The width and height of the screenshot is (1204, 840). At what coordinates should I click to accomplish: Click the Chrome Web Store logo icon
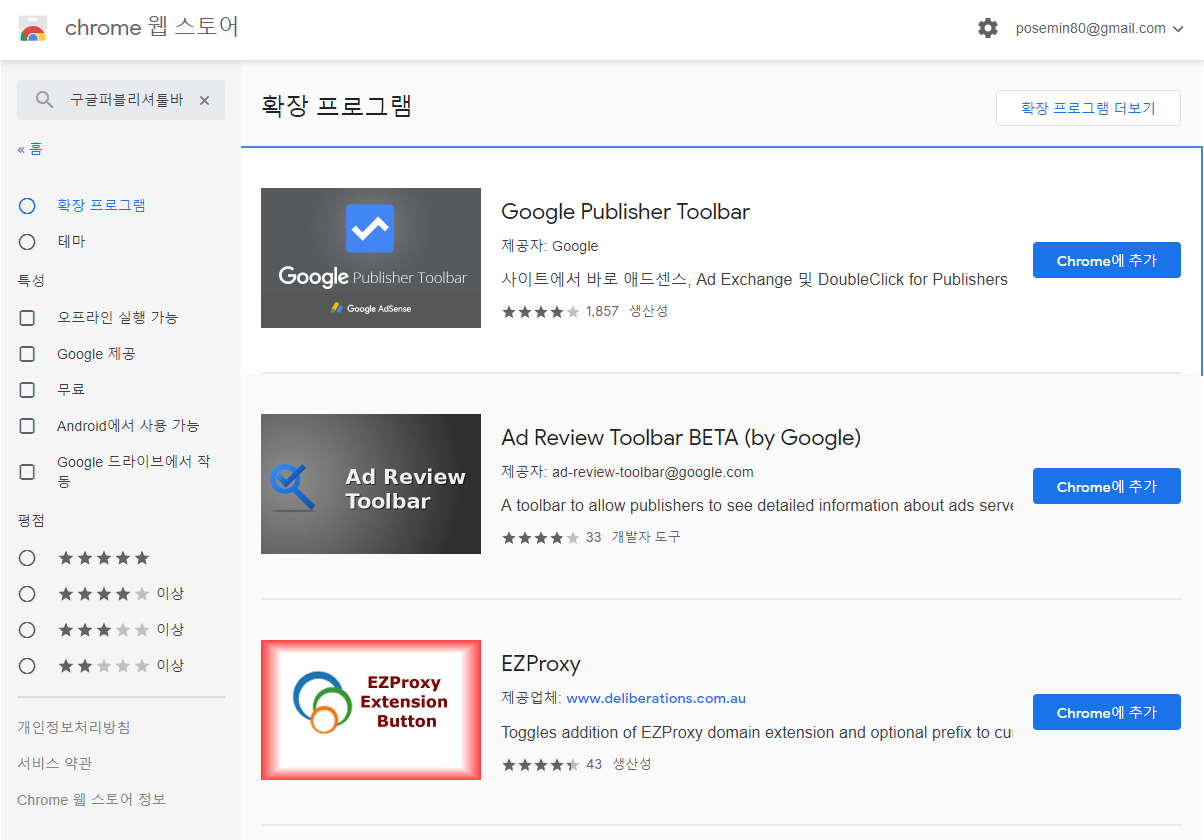33,28
